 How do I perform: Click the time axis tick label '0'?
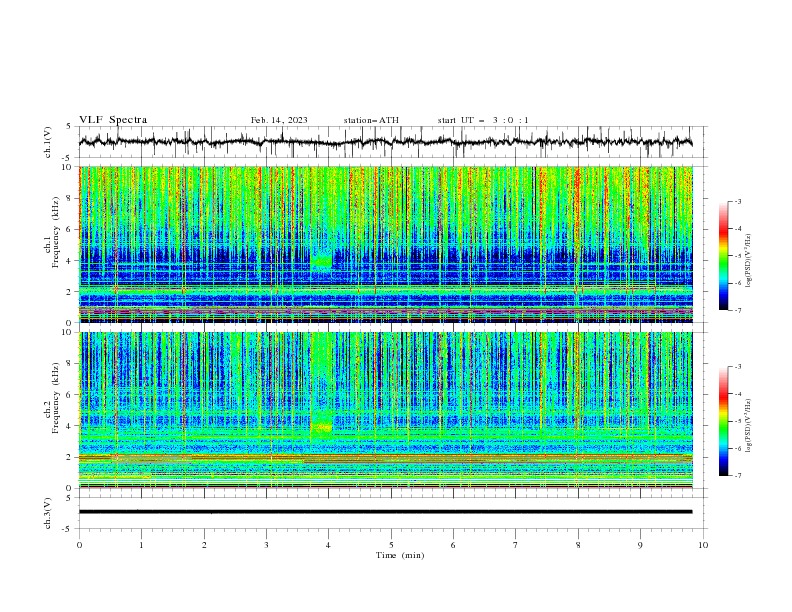[x=79, y=545]
